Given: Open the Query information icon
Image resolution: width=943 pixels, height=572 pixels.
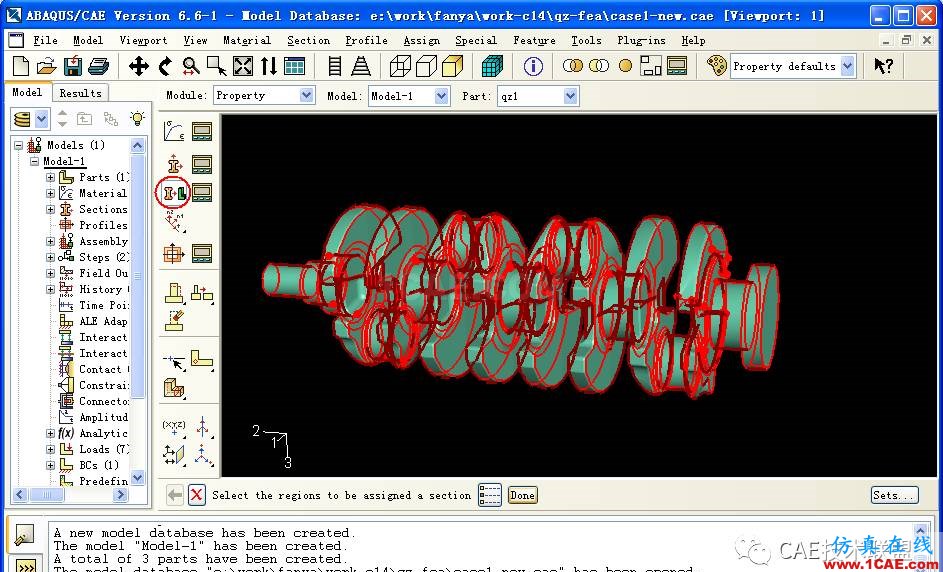Looking at the screenshot, I should coord(533,66).
